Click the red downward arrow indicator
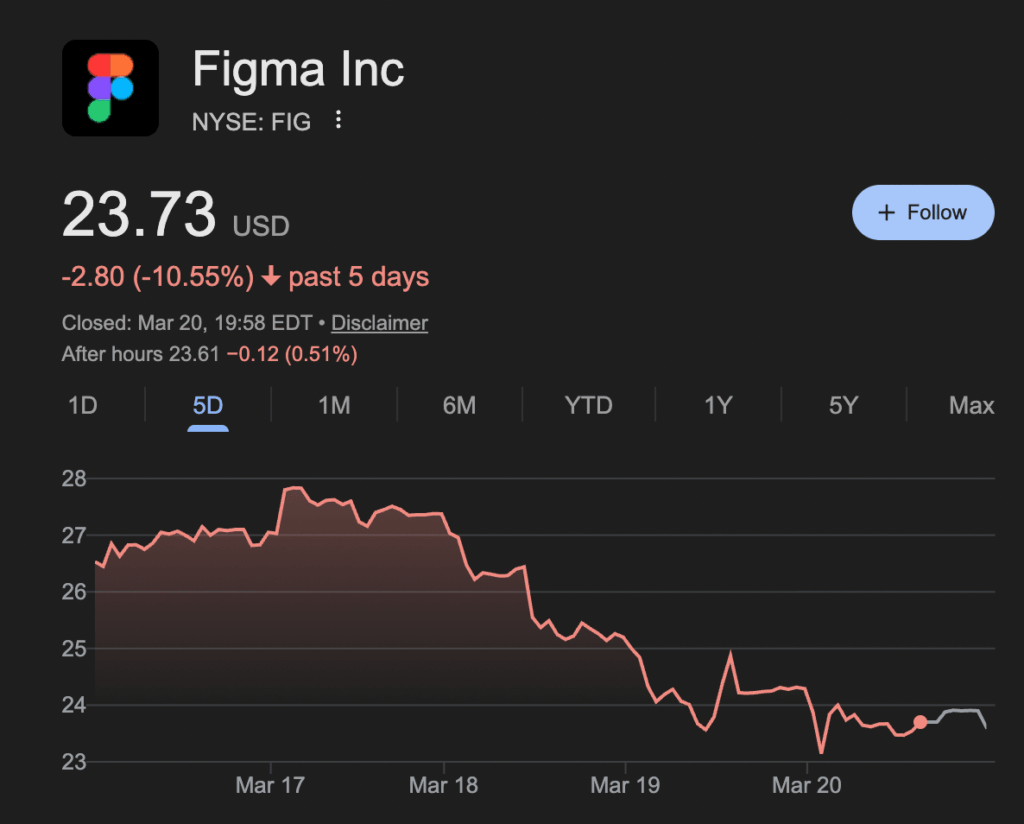1024x824 pixels. (270, 277)
